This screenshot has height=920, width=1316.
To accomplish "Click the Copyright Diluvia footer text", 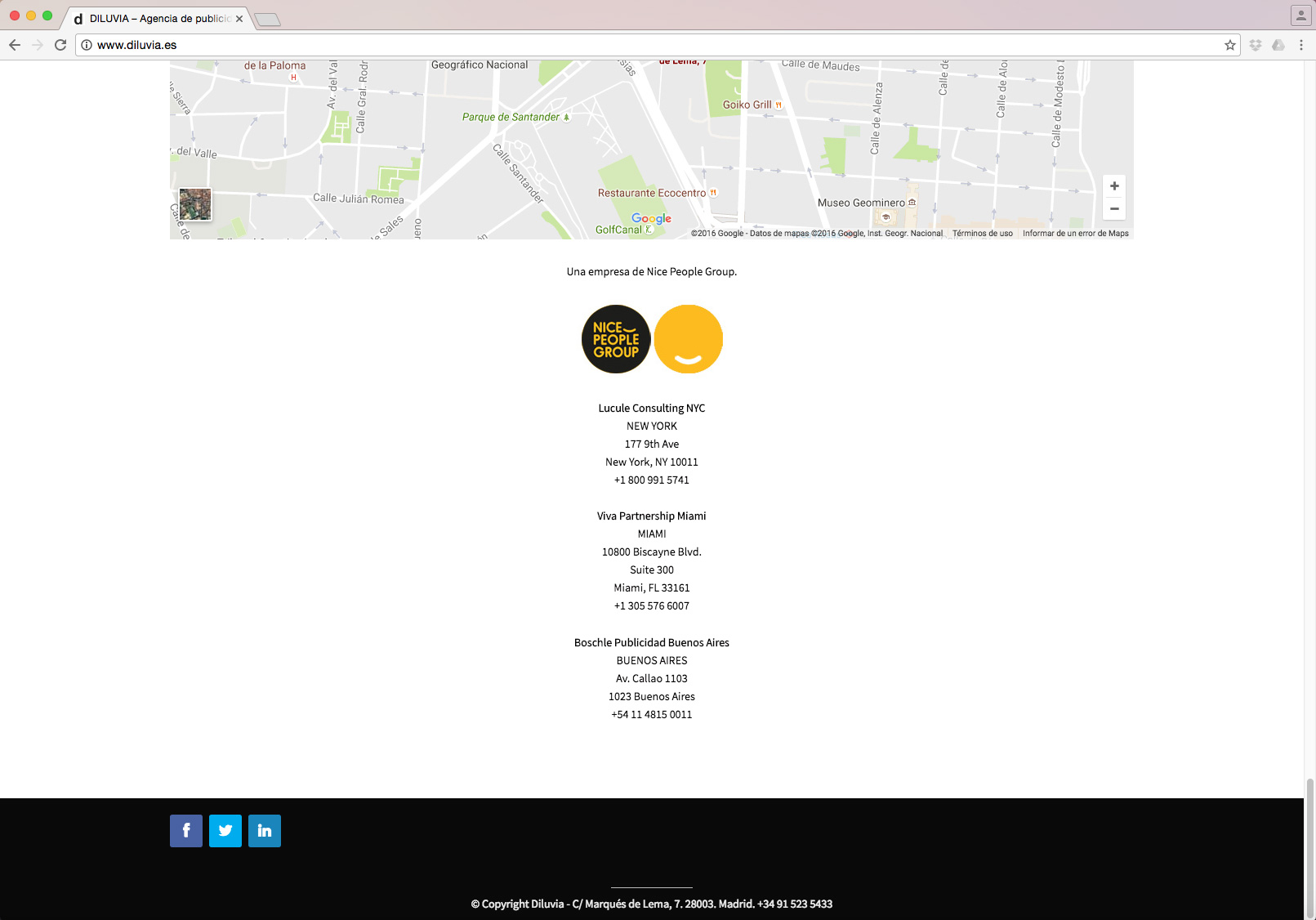I will 652,904.
